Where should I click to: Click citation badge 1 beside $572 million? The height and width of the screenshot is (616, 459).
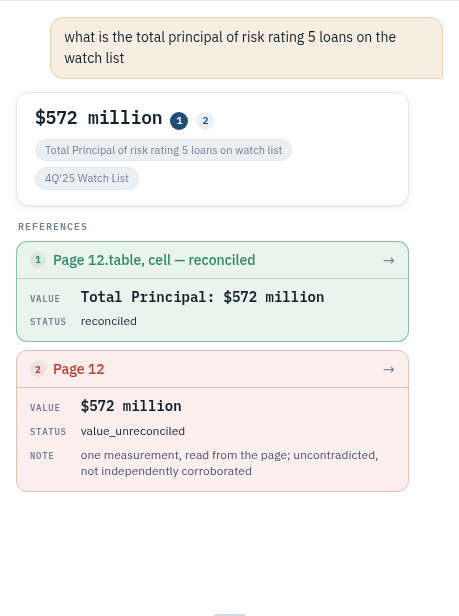[179, 121]
